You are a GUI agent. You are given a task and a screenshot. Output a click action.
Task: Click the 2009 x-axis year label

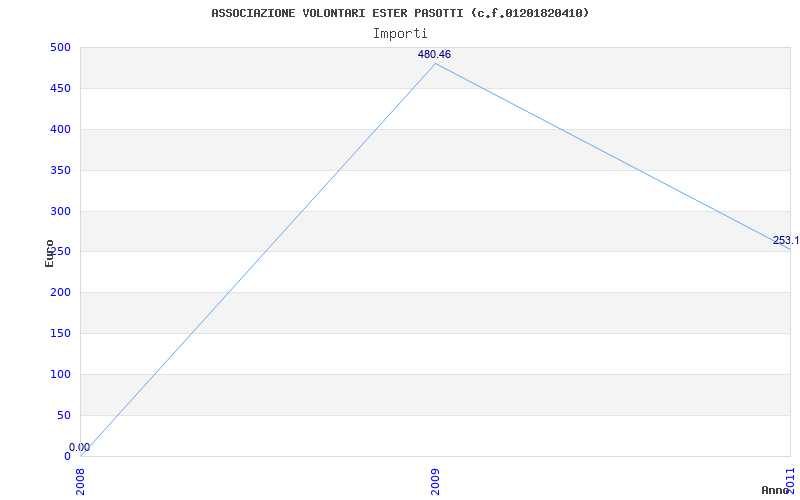[435, 482]
